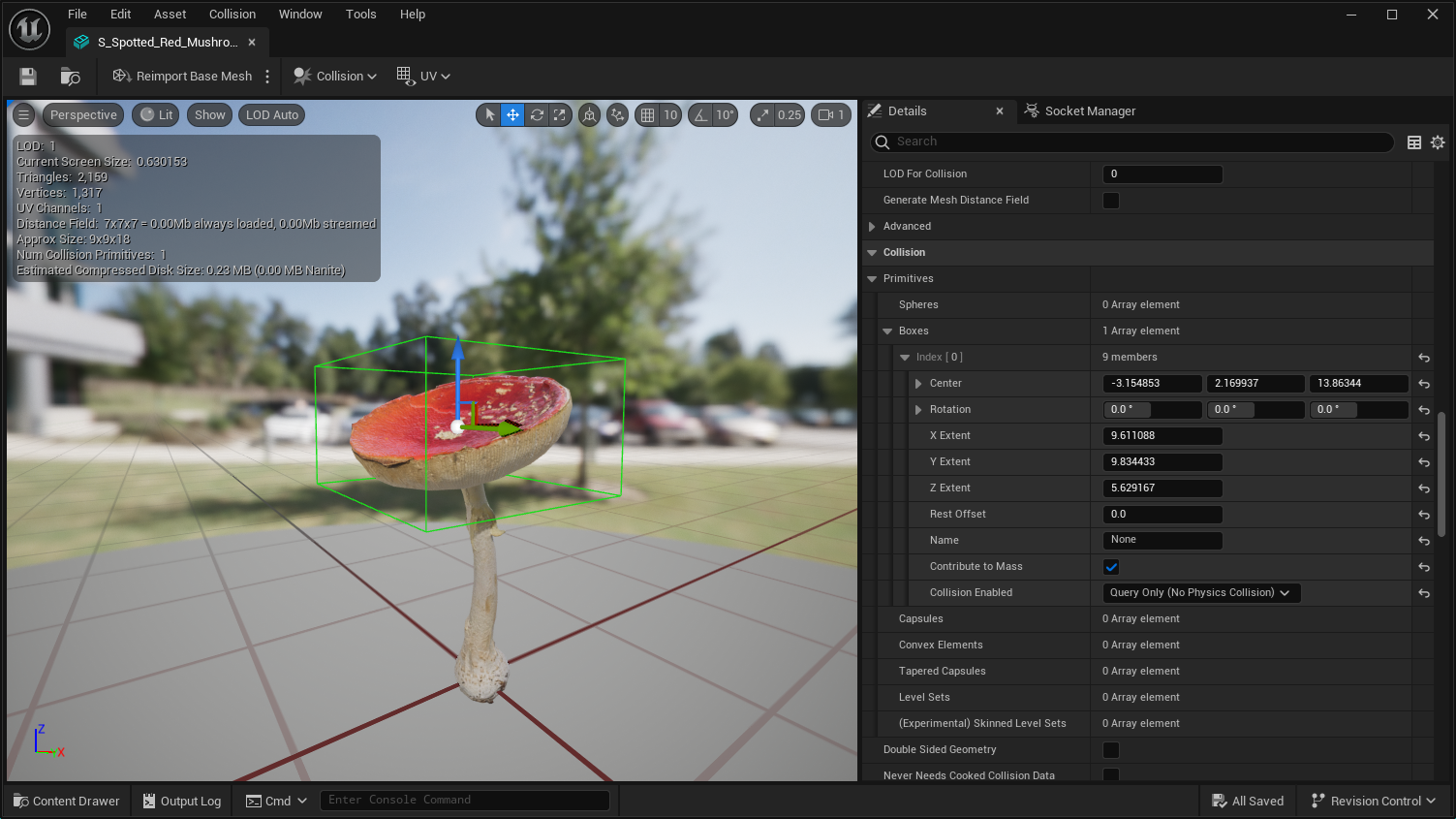Uncheck Contribute to Mass
This screenshot has width=1456, height=819.
[1111, 567]
